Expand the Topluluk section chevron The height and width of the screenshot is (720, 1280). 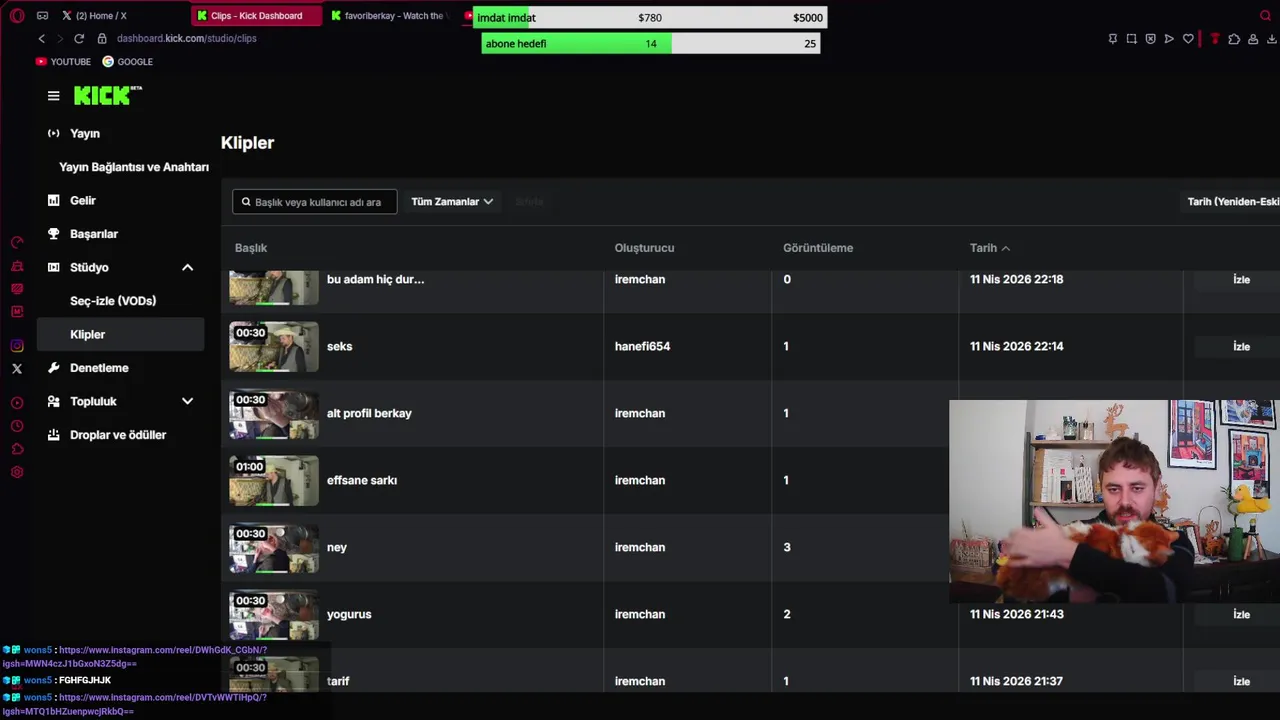coord(187,402)
